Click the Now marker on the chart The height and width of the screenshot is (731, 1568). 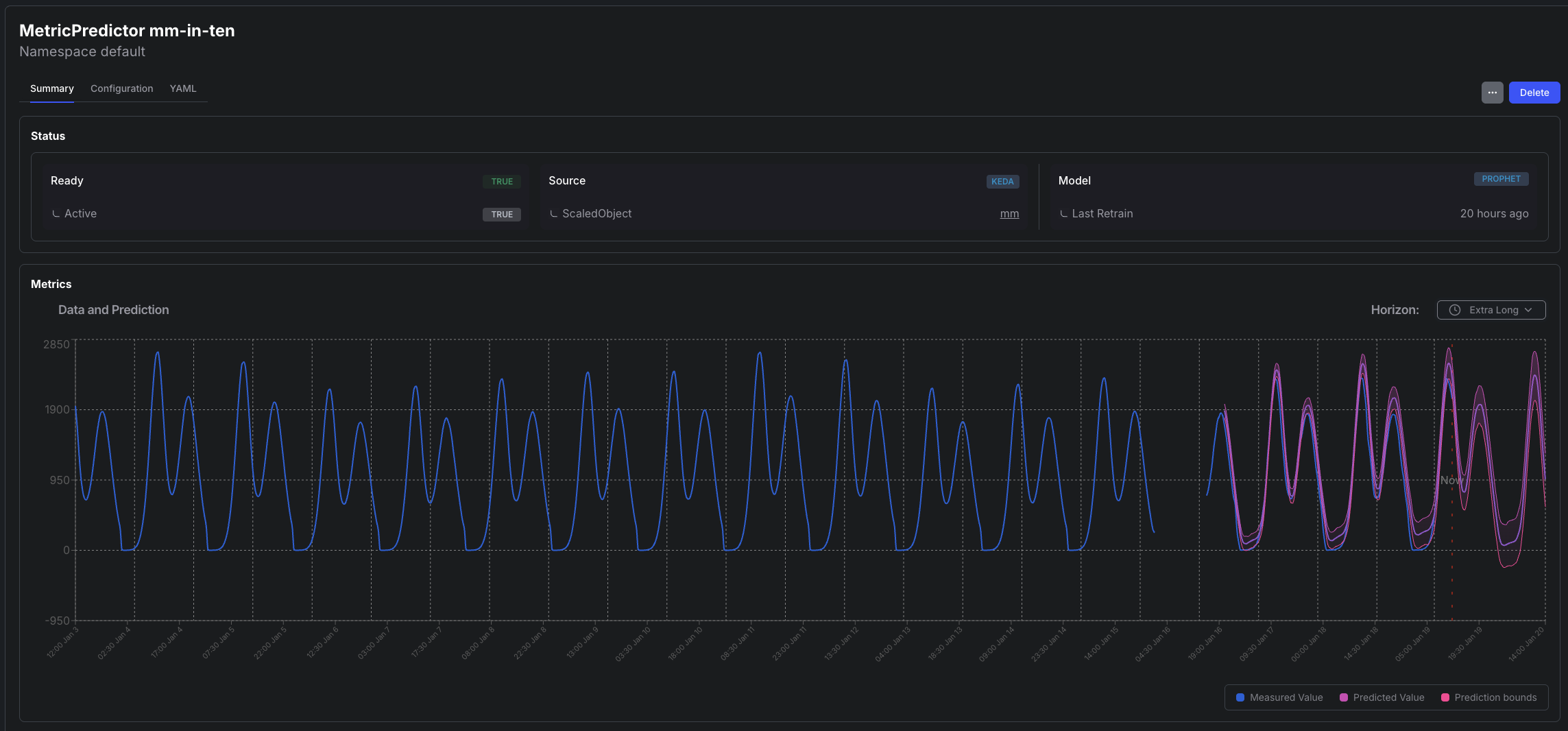1451,480
